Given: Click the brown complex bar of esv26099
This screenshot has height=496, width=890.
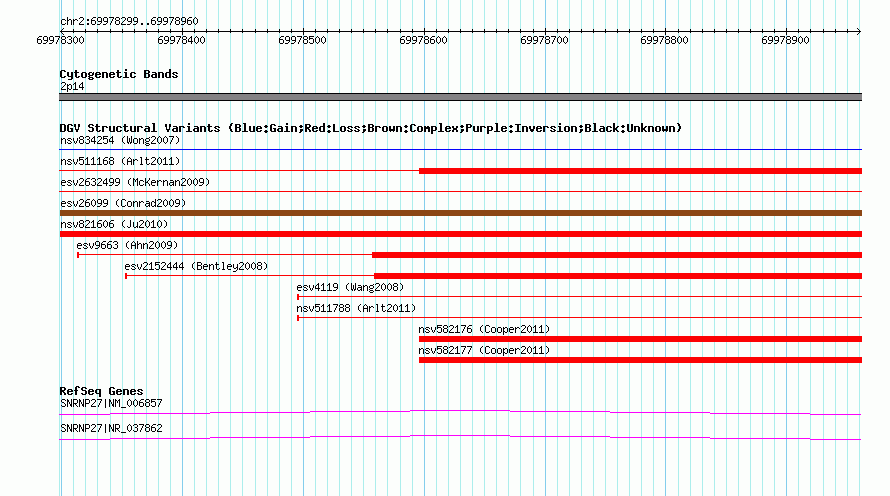Looking at the screenshot, I should click(x=460, y=213).
